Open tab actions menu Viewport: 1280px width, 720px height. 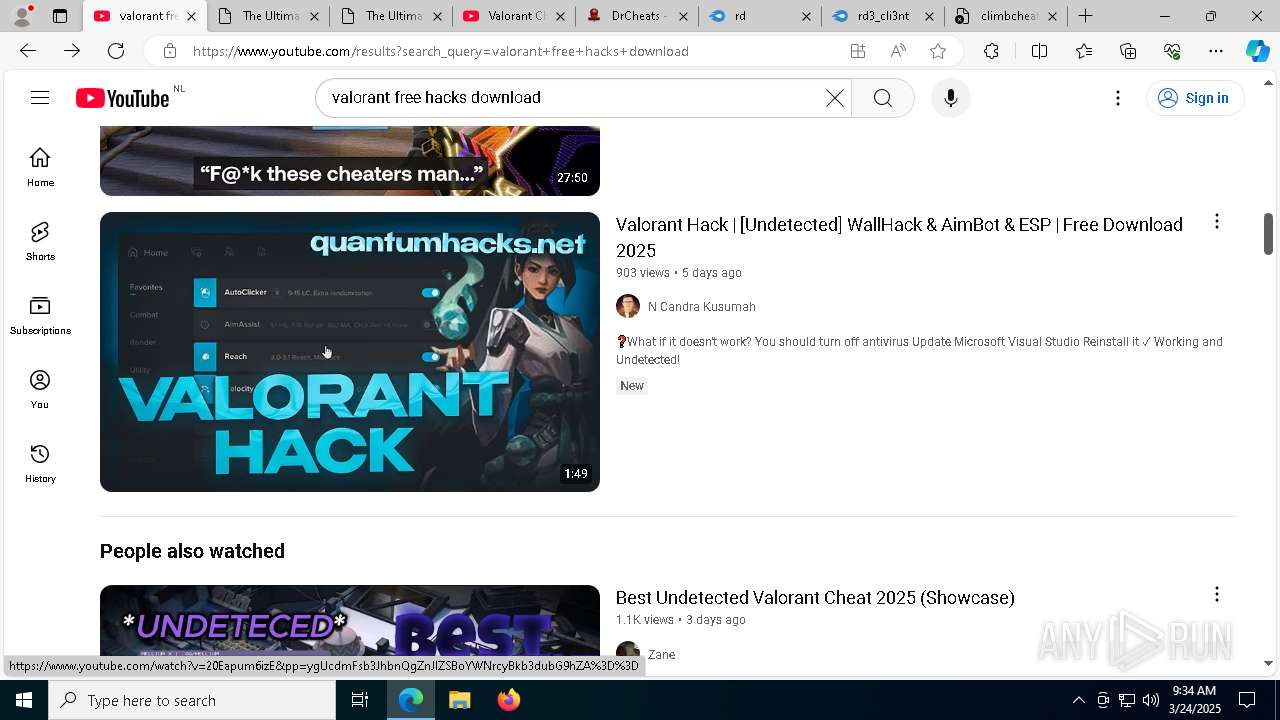pos(60,16)
